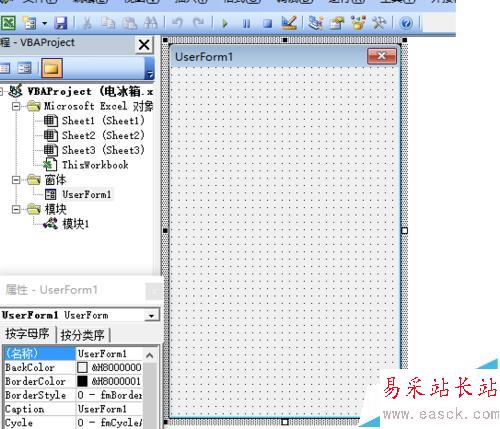Click the BorderStyle value fmBorder
The image size is (500, 429).
coord(109,395)
